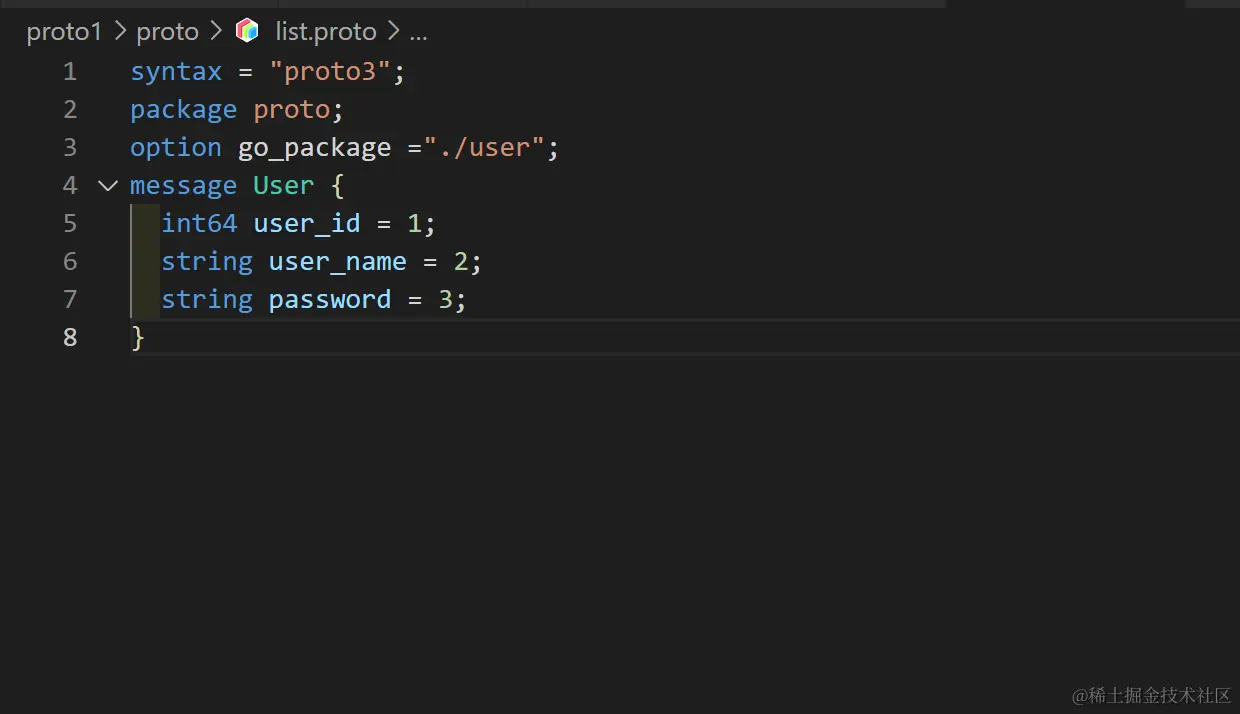Screen dimensions: 1240x714
Task: Click line number 2 in gutter
Action: [x=70, y=109]
